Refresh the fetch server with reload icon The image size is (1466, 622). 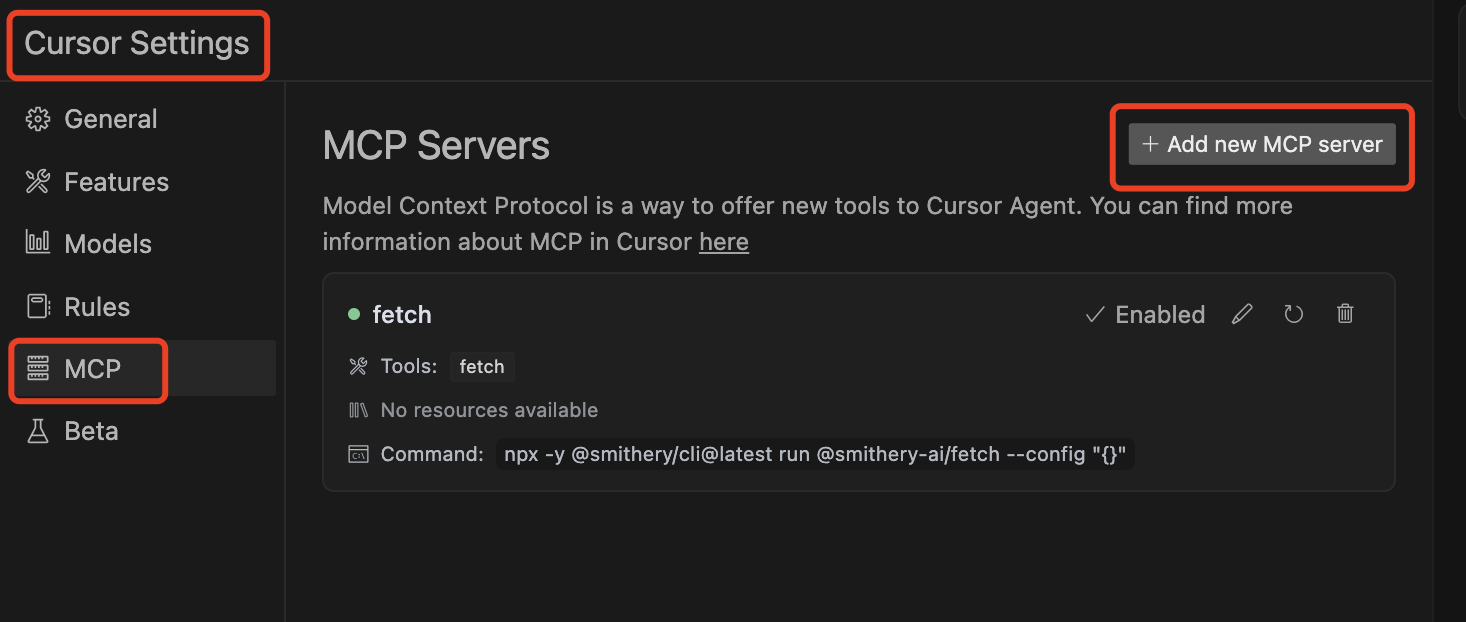(x=1294, y=314)
